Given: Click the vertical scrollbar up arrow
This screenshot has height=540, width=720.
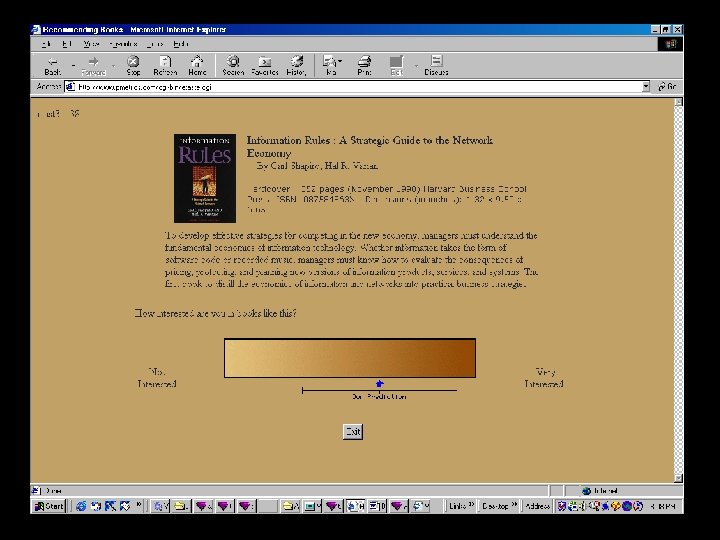Looking at the screenshot, I should click(x=679, y=102).
